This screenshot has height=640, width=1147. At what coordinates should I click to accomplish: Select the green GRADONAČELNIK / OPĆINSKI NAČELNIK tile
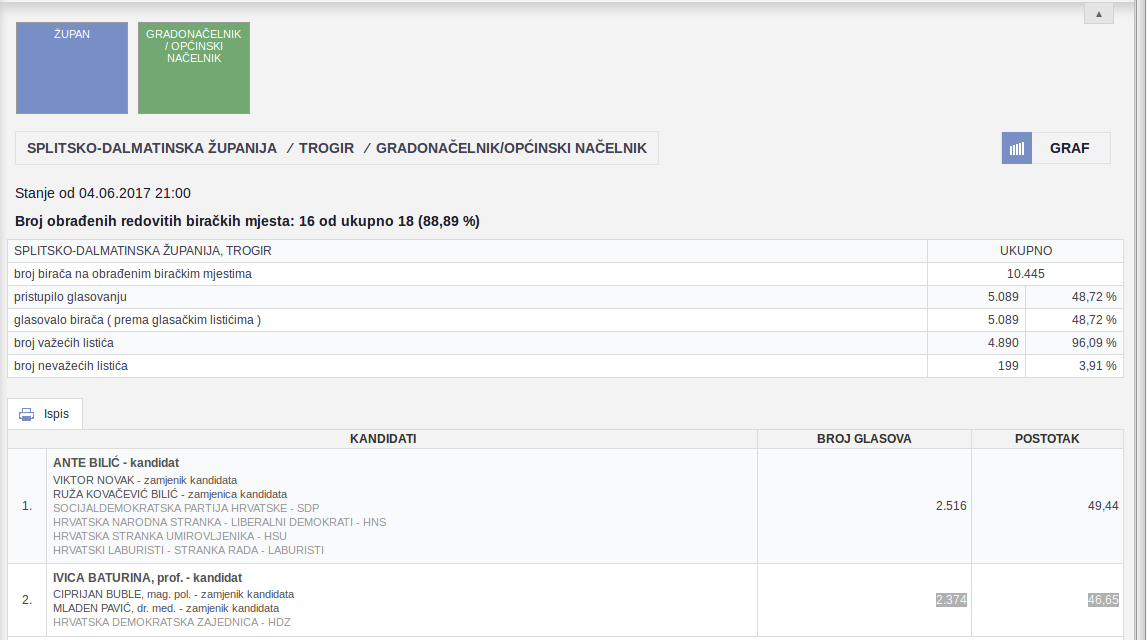click(194, 68)
